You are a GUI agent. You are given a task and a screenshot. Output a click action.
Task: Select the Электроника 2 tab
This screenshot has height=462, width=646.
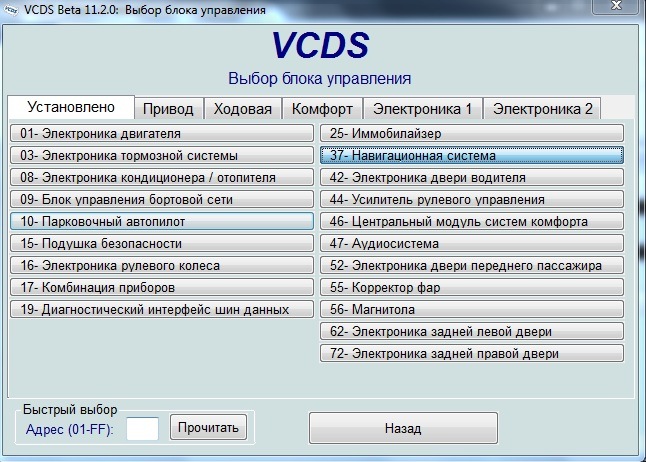click(x=542, y=109)
